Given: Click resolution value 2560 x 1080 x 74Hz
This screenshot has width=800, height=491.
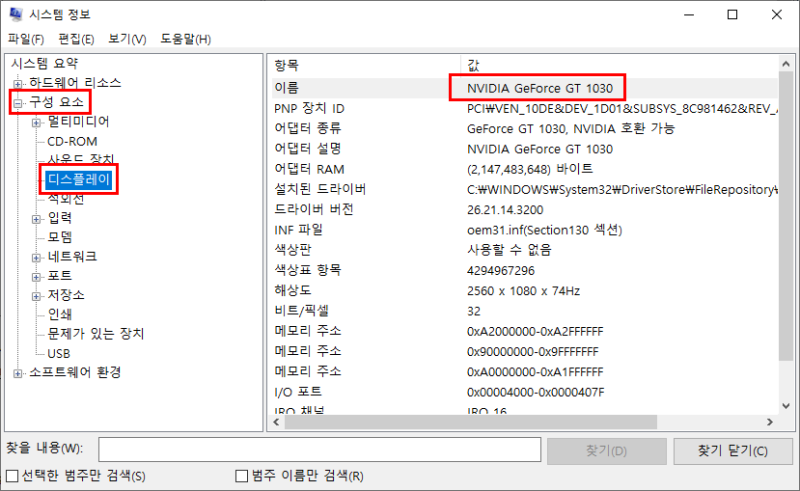Looking at the screenshot, I should tap(523, 291).
